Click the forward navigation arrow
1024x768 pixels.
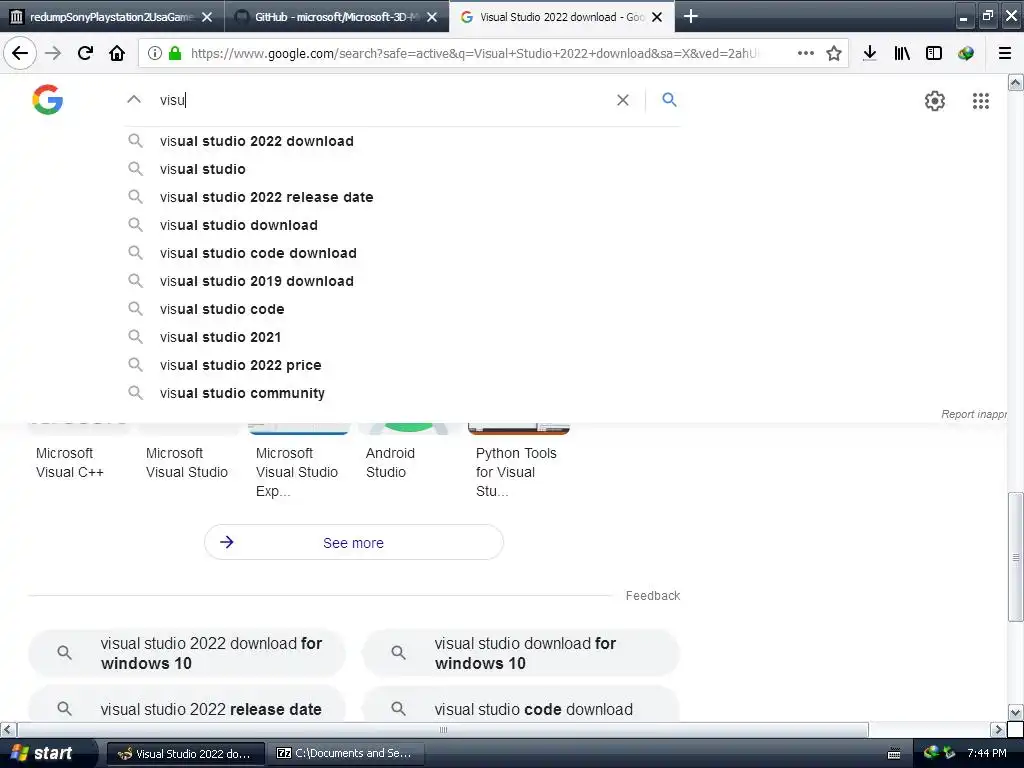53,53
